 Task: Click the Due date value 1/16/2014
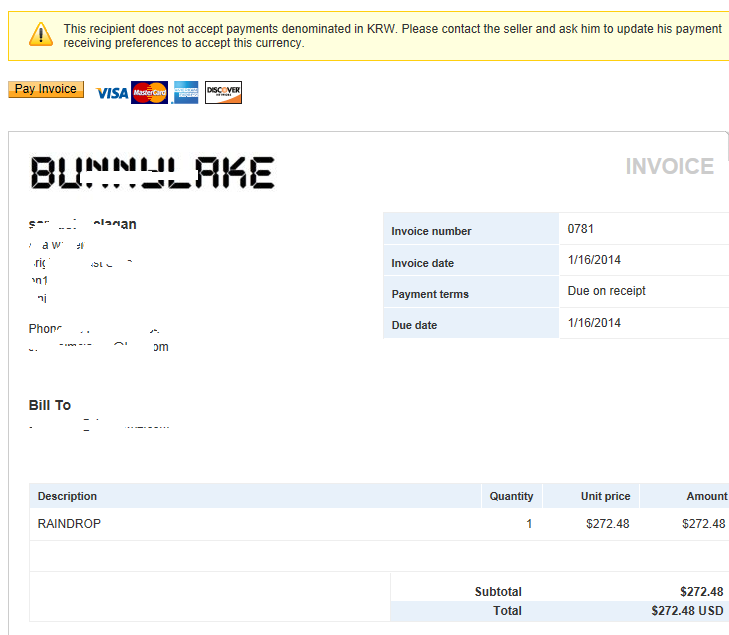pyautogui.click(x=594, y=323)
